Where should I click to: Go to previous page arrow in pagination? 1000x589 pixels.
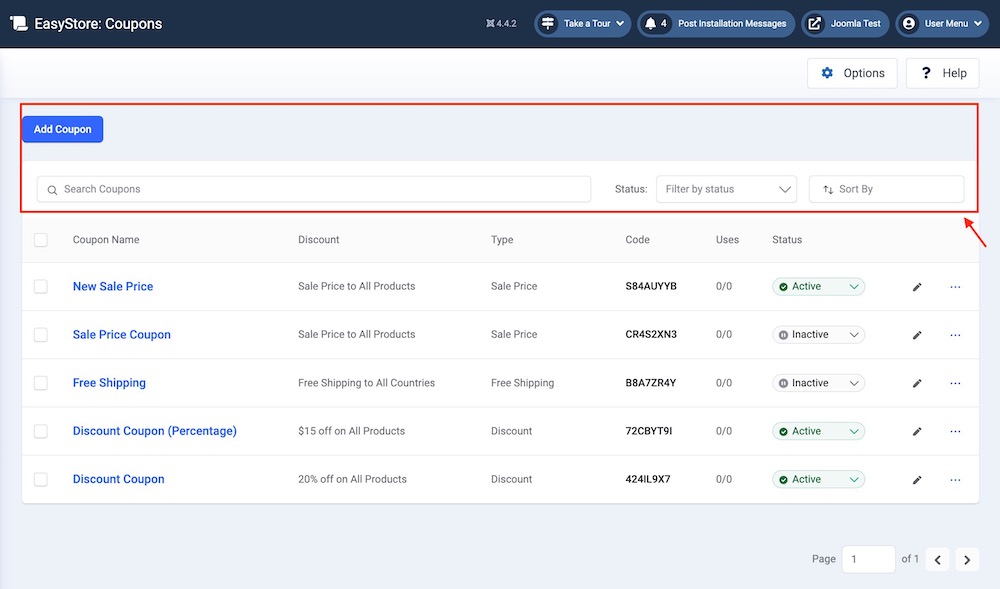tap(937, 560)
